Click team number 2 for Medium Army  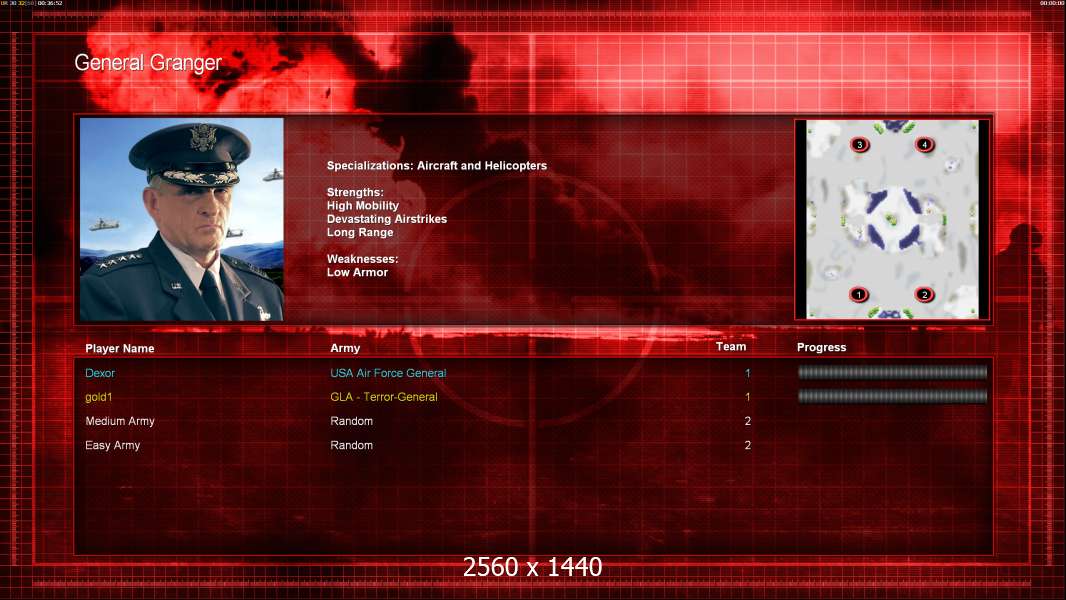click(x=748, y=421)
